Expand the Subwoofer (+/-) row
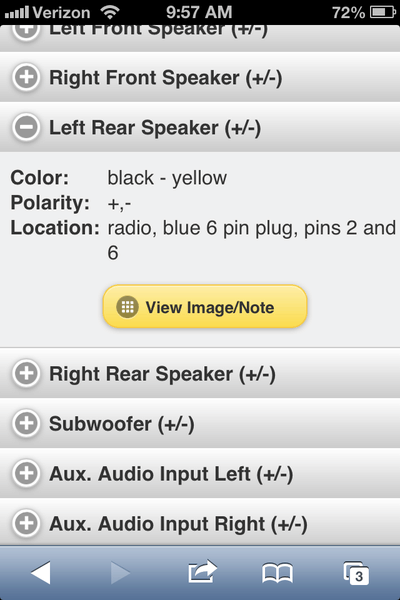This screenshot has height=600, width=400. click(x=200, y=423)
